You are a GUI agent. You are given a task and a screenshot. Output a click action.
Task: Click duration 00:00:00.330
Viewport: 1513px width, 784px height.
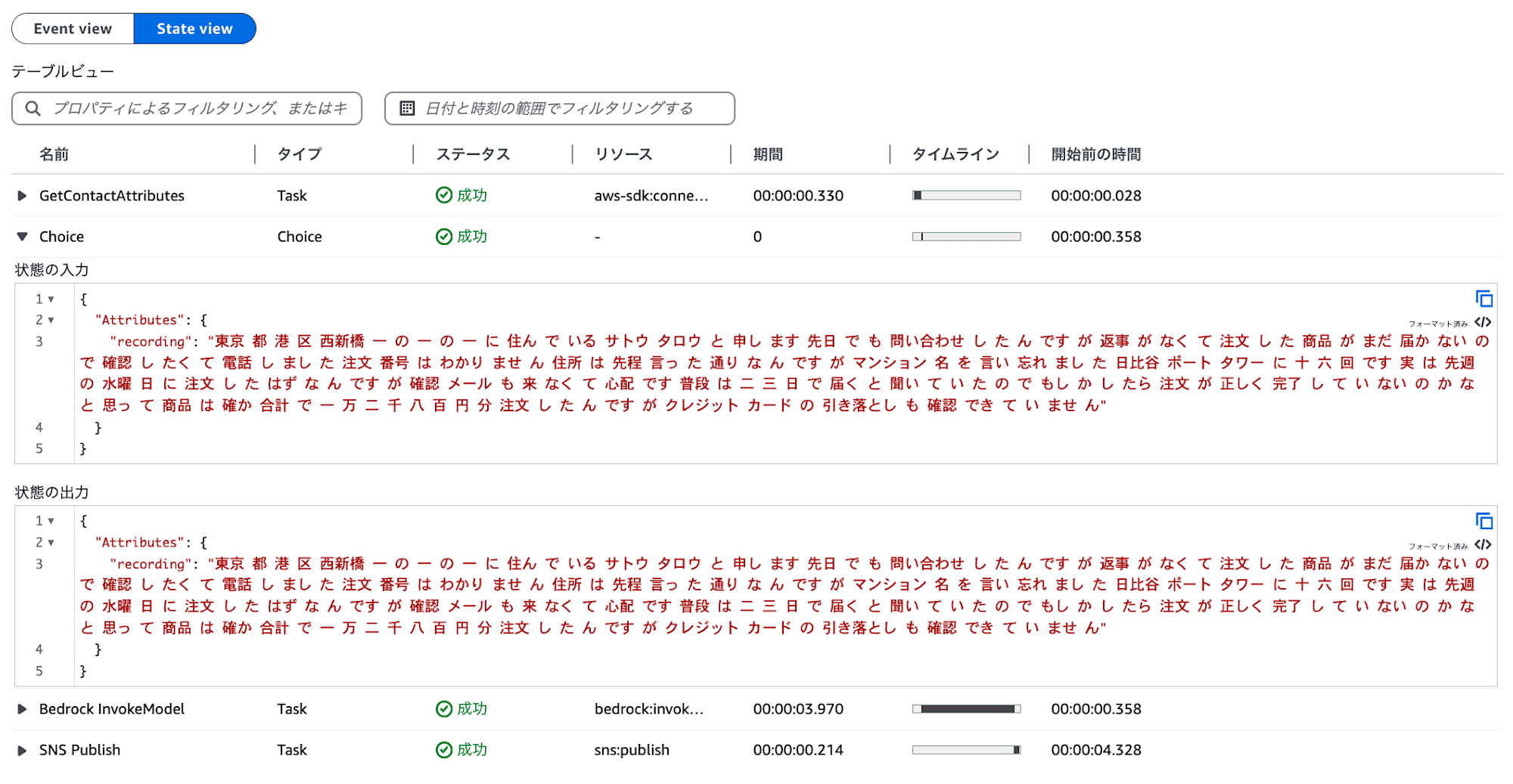[x=798, y=196]
